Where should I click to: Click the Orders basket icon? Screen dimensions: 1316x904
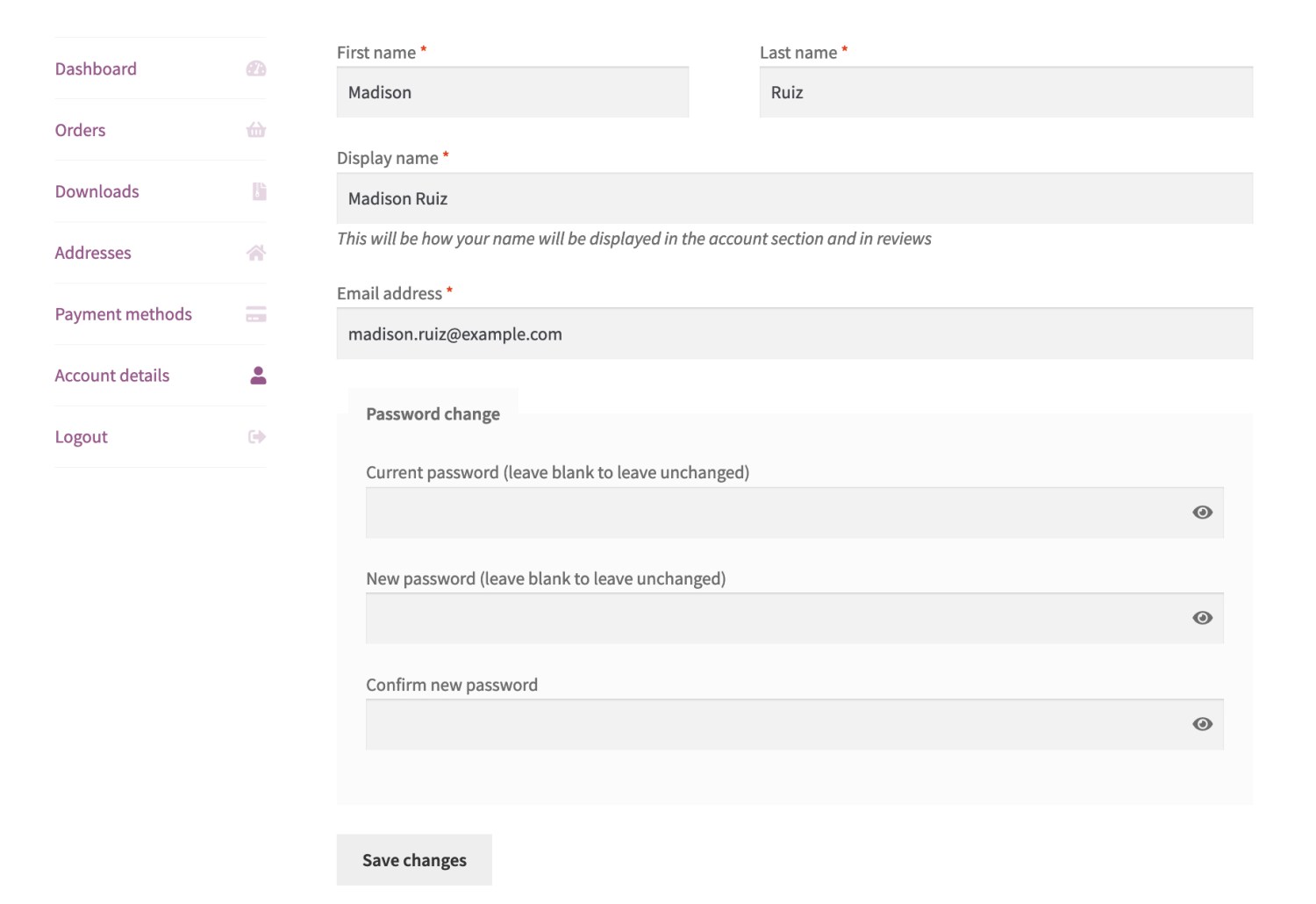tap(255, 130)
